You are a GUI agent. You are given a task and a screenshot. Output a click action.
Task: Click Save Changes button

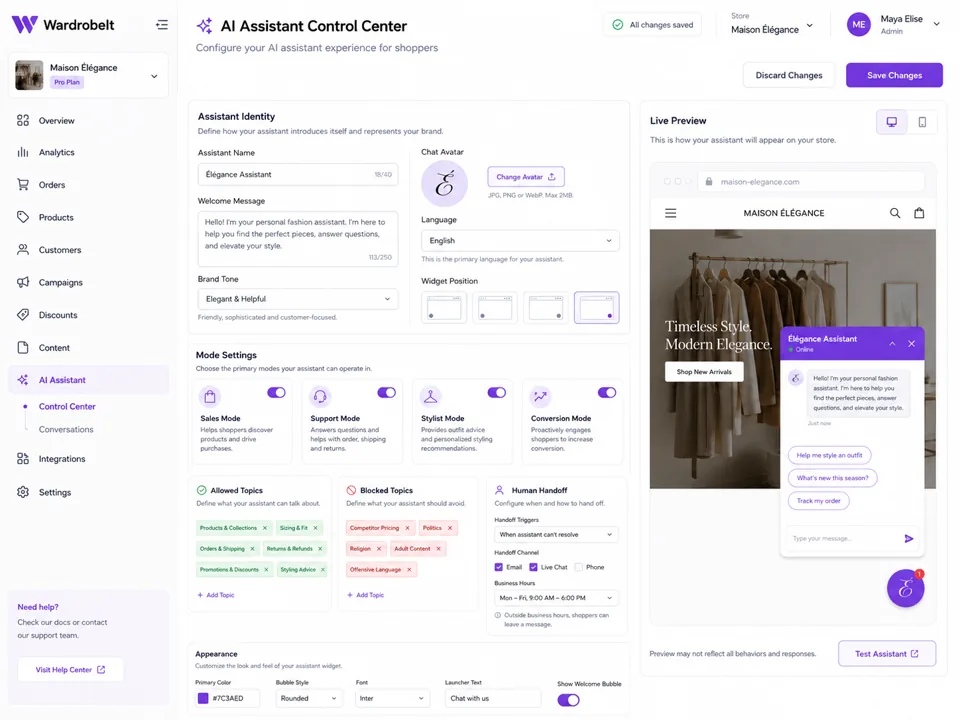[x=894, y=75]
